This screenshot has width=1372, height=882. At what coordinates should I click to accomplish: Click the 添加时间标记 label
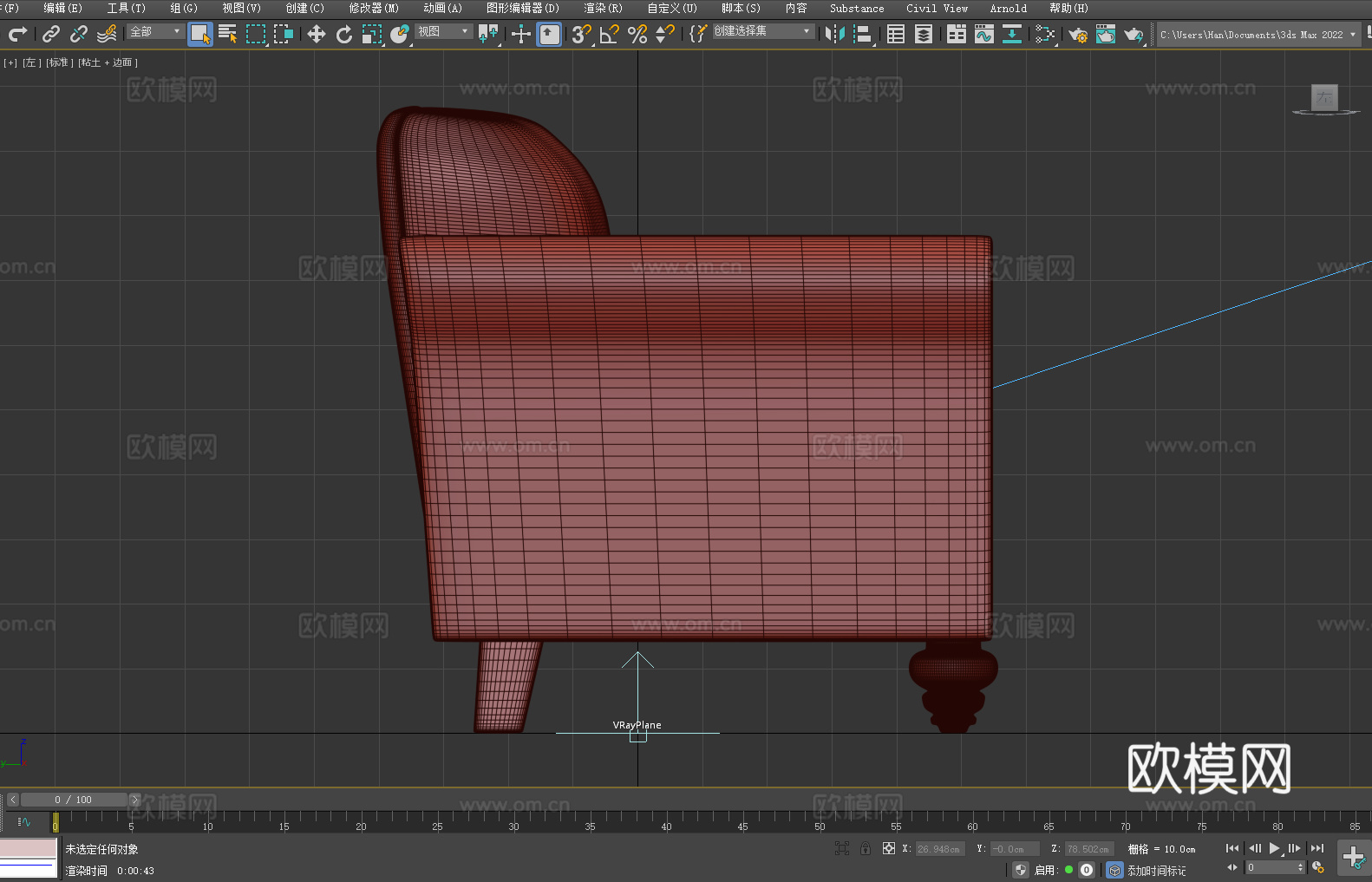click(x=1156, y=870)
